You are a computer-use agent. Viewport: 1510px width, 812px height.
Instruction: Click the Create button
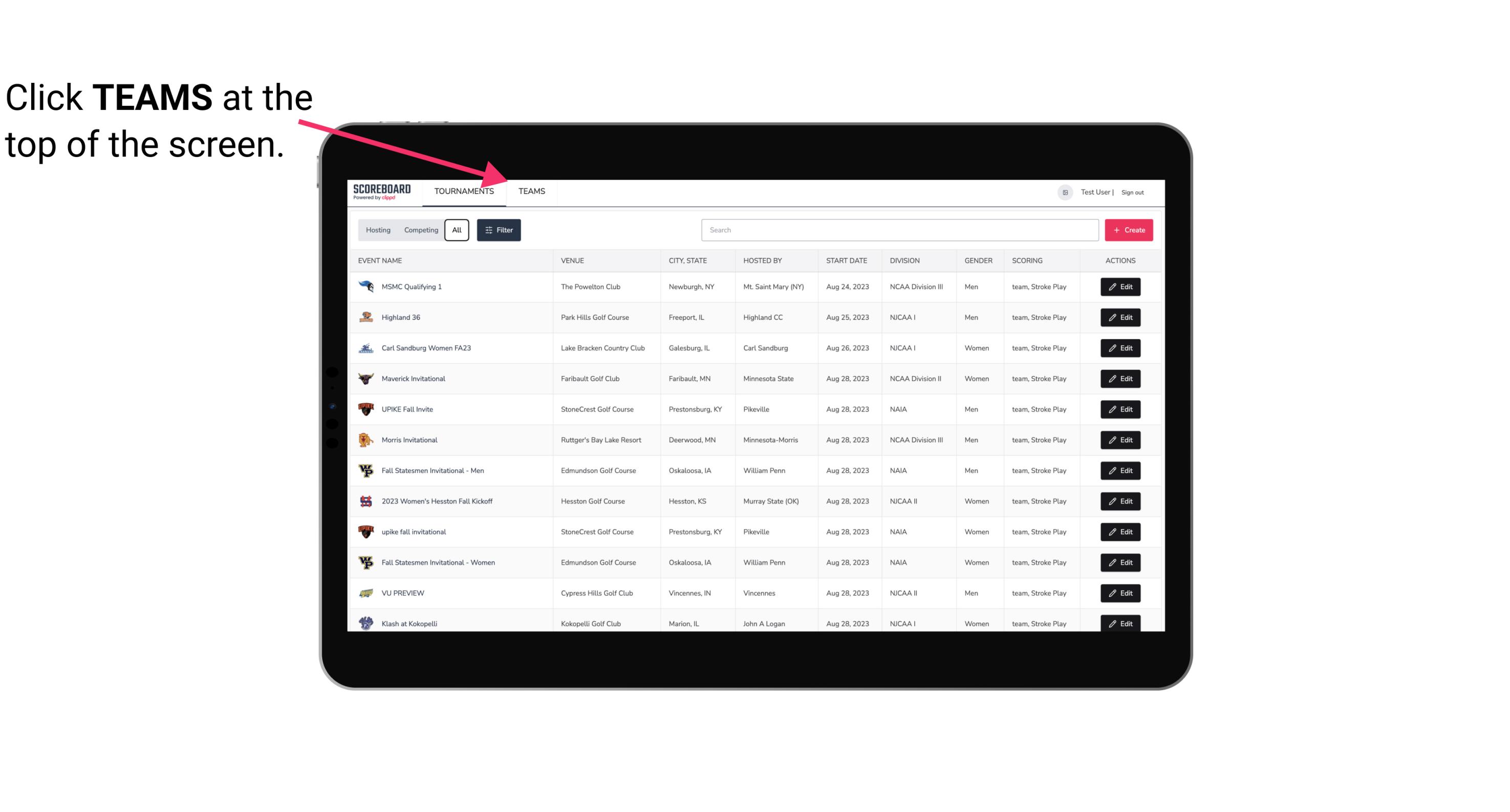(1128, 230)
